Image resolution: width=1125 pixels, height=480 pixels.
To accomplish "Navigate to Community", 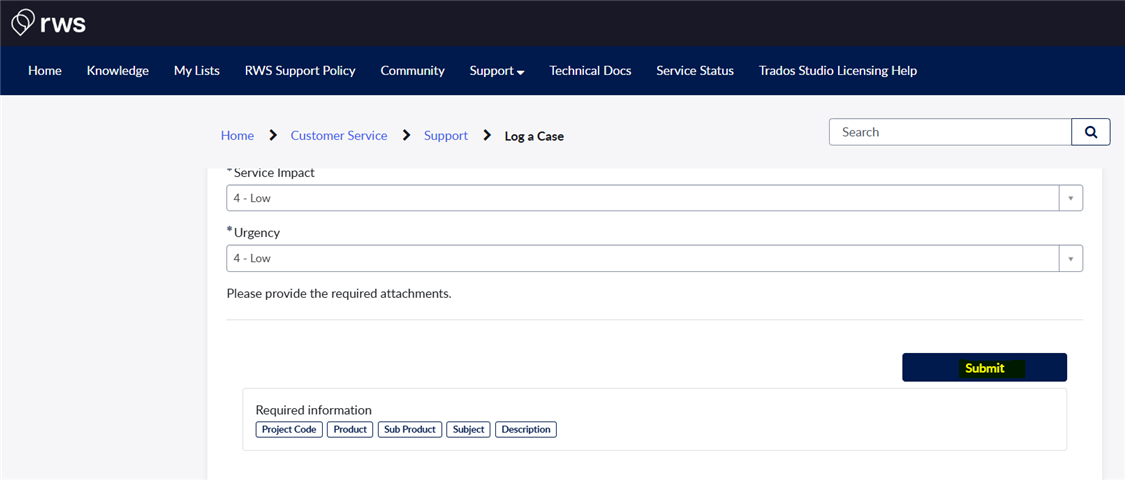I will pos(412,71).
